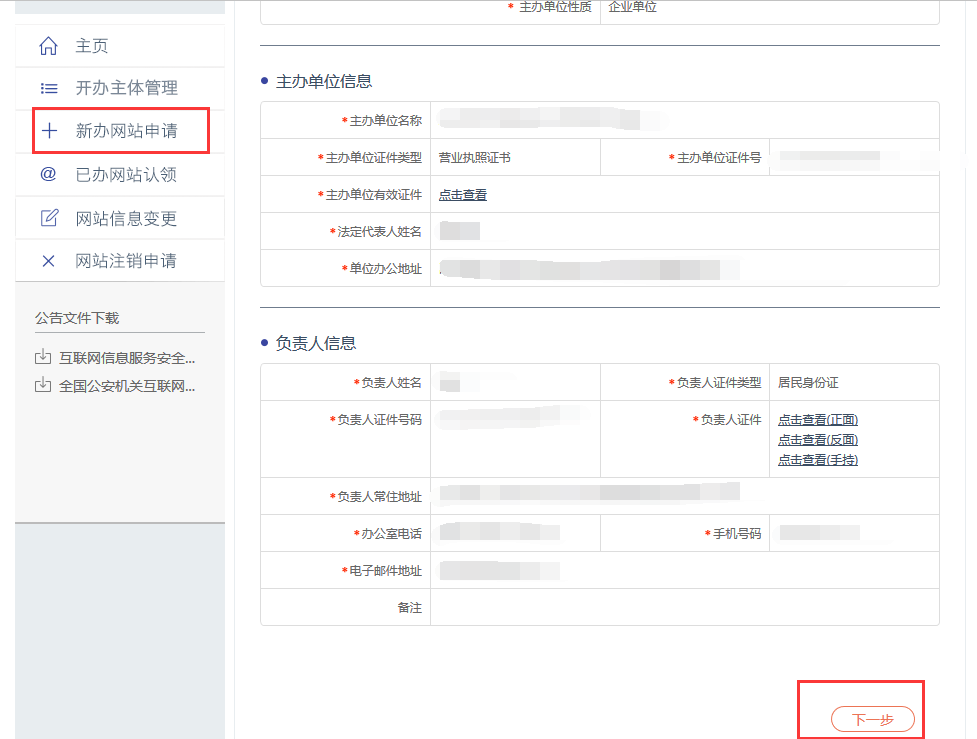The image size is (977, 739).
Task: Open 点击查看(正面) ID front link
Action: [818, 420]
